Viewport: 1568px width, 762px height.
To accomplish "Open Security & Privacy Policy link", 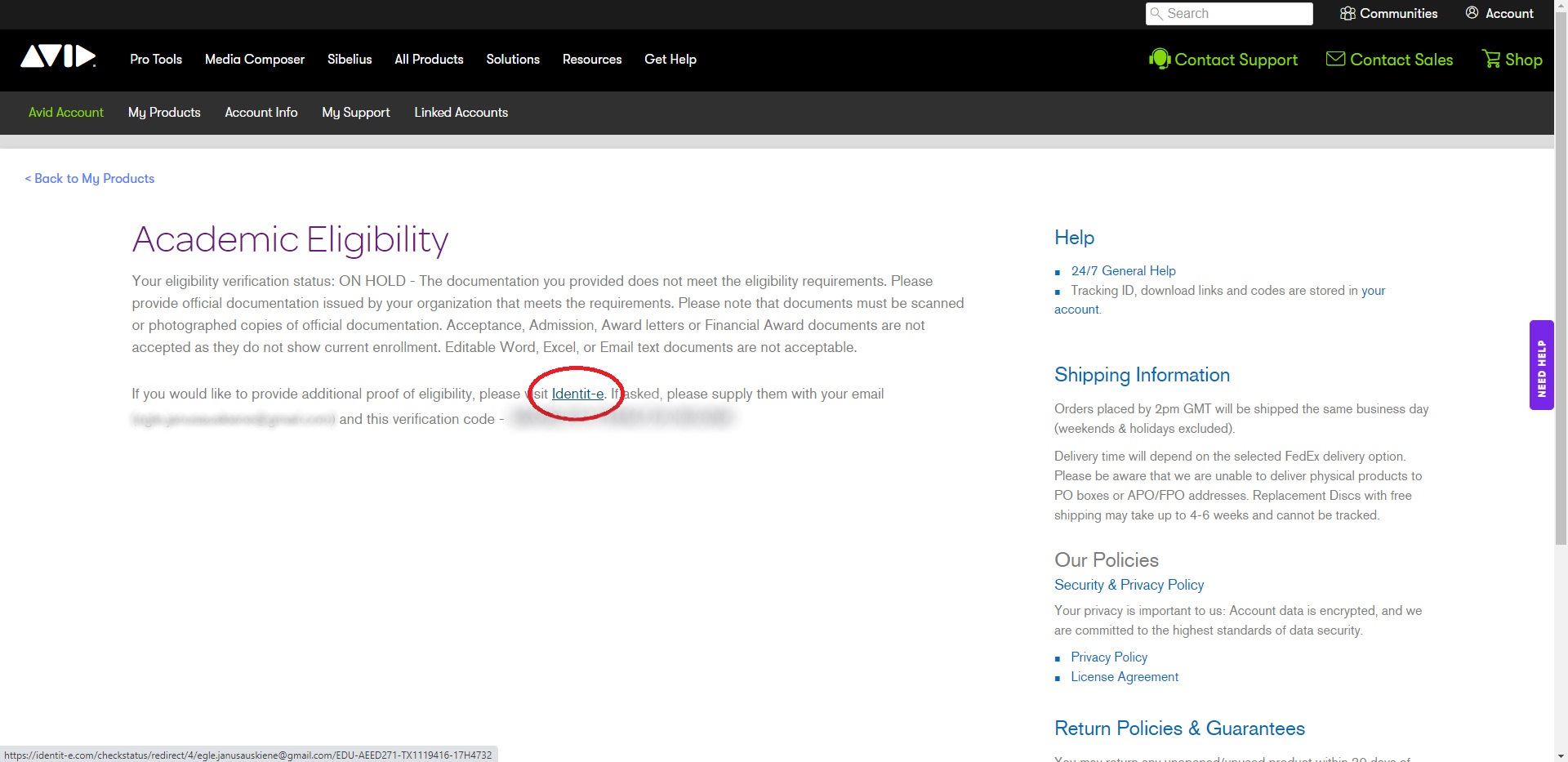I will (x=1129, y=585).
